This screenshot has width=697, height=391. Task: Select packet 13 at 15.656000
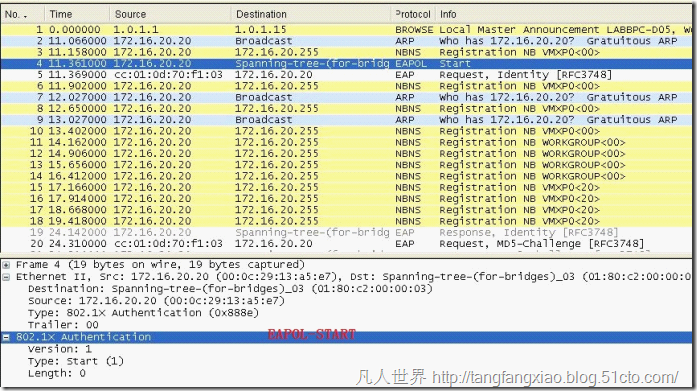(346, 165)
